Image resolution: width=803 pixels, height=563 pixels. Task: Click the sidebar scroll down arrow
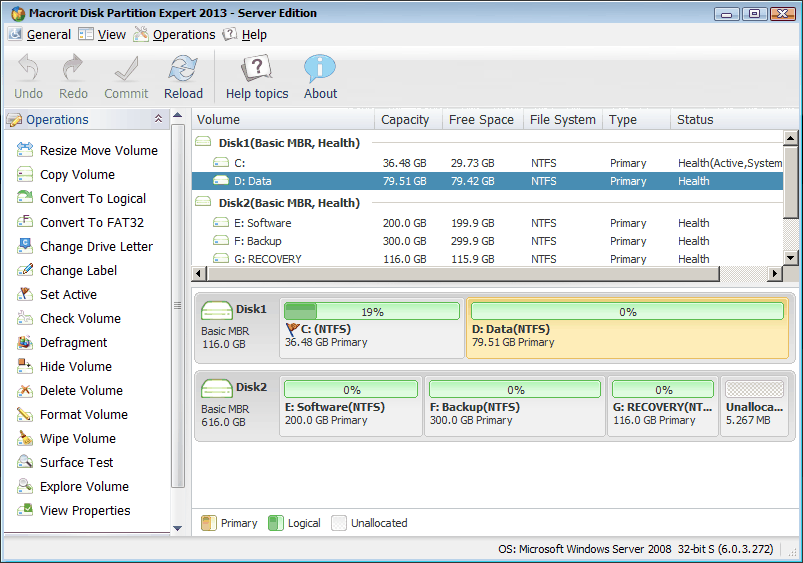pos(178,528)
